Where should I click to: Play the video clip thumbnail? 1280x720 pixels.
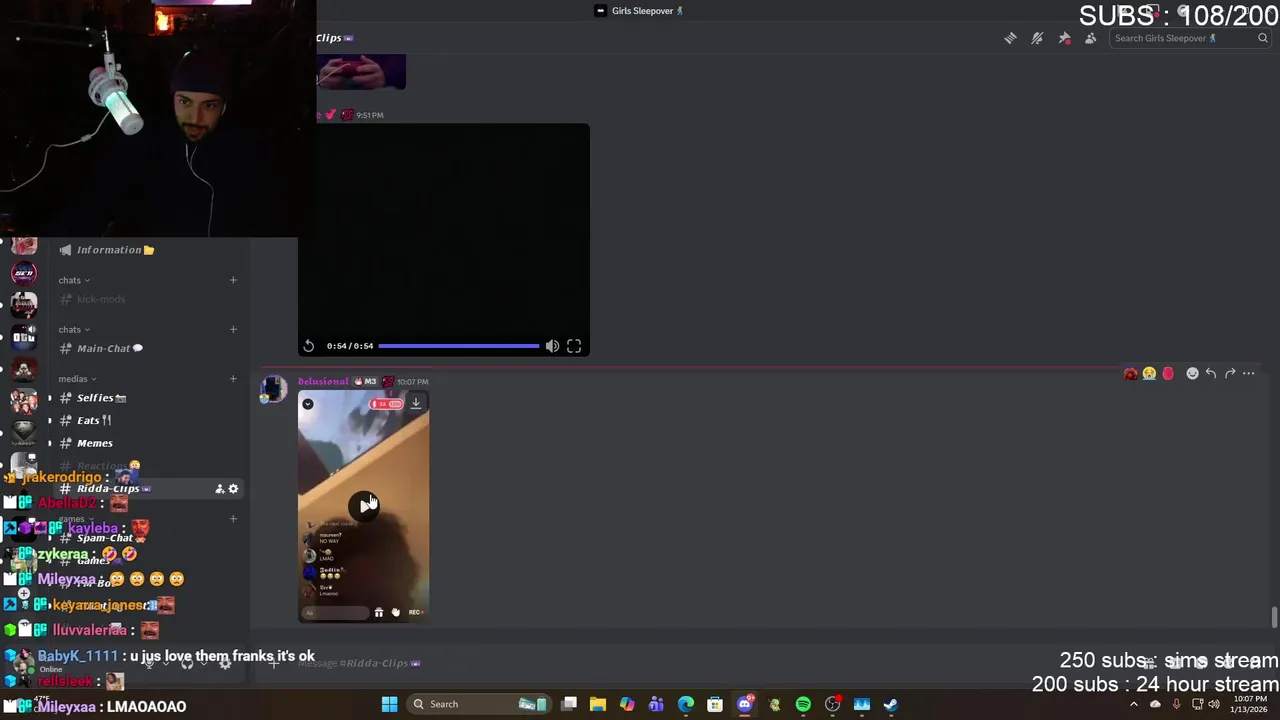pyautogui.click(x=364, y=506)
